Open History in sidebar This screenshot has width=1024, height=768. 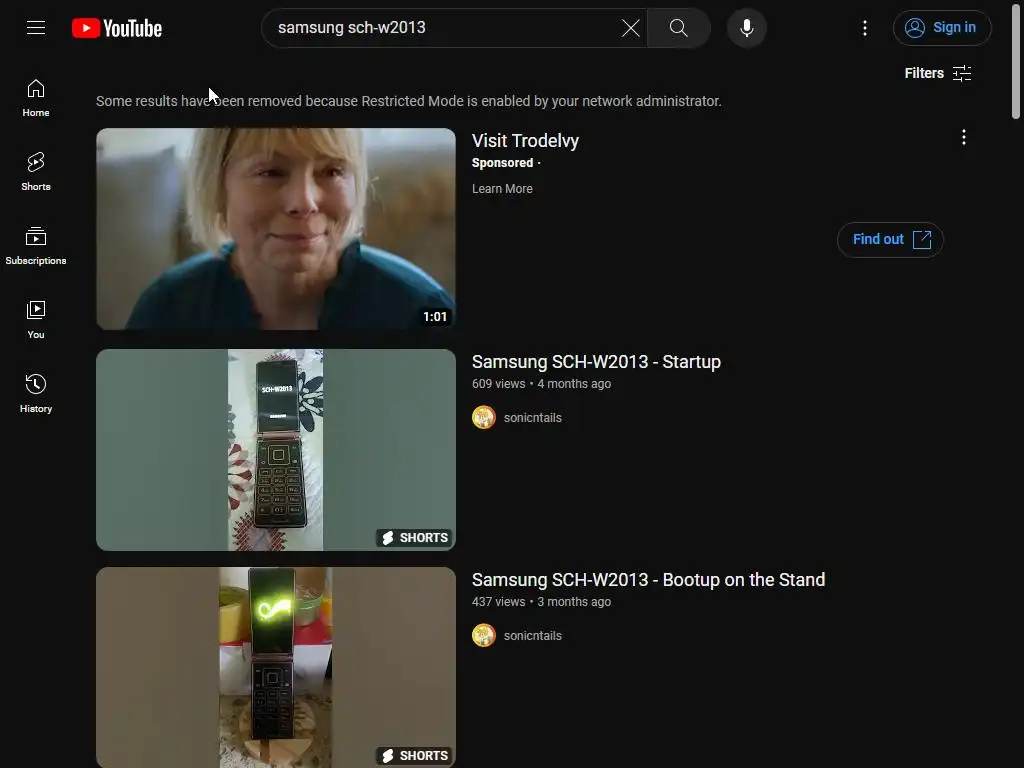click(x=36, y=394)
